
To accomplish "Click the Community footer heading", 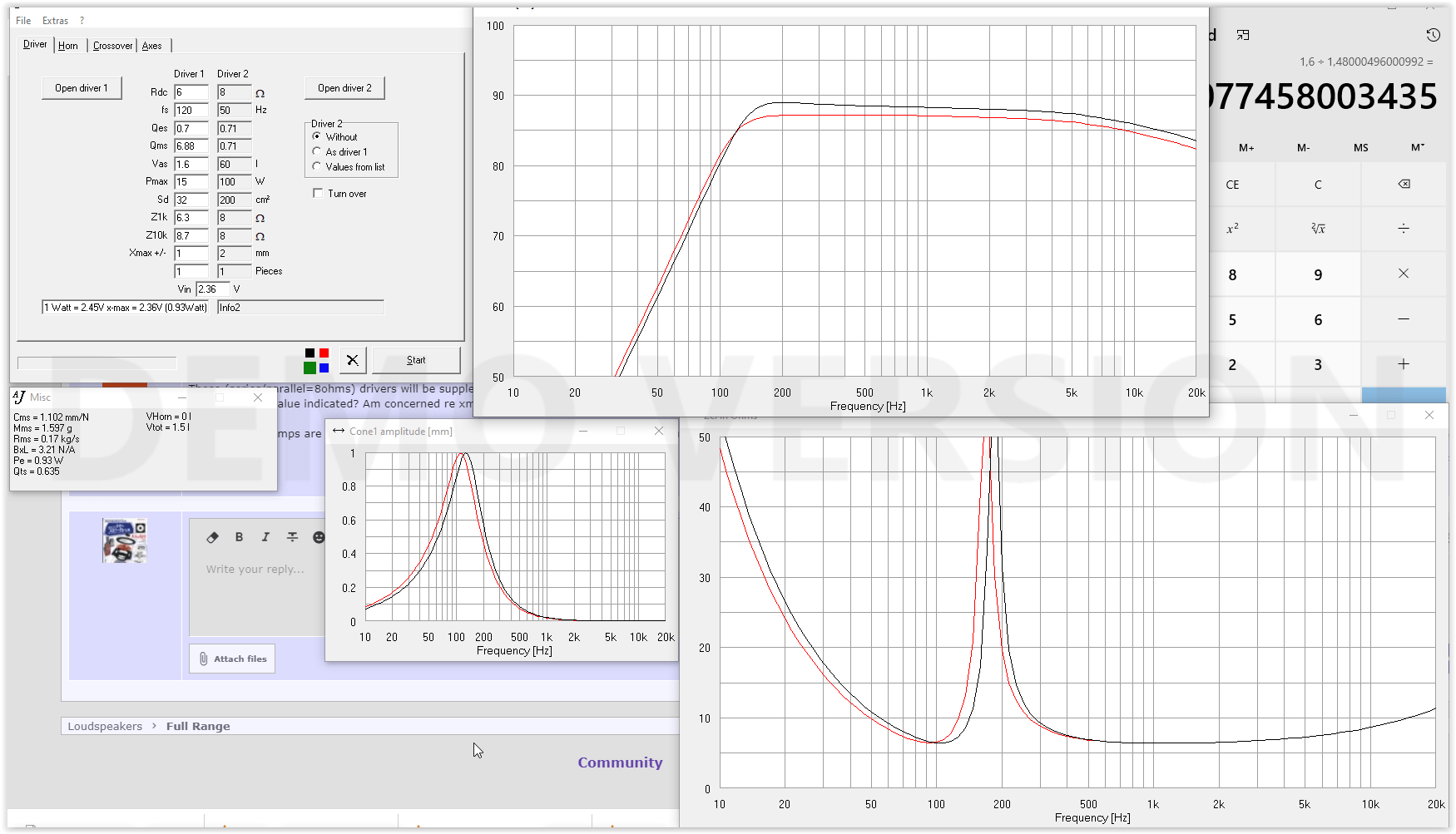I will click(x=620, y=762).
